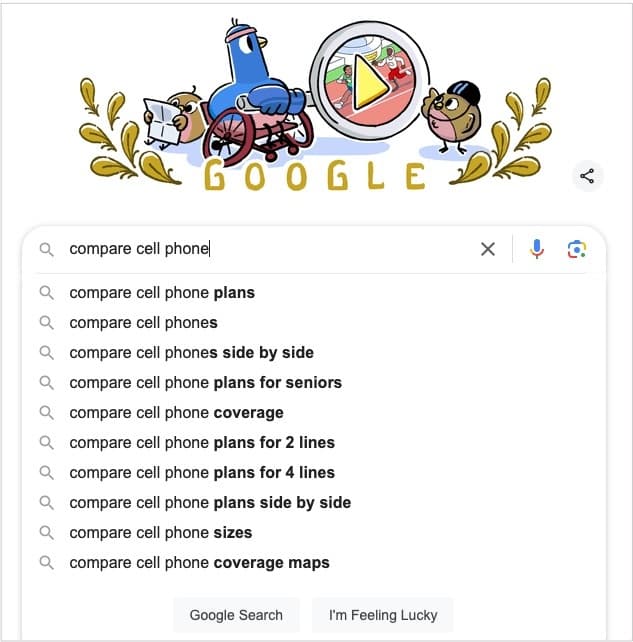Click the magnifier icon in search box
Image resolution: width=633 pixels, height=642 pixels.
click(x=46, y=249)
